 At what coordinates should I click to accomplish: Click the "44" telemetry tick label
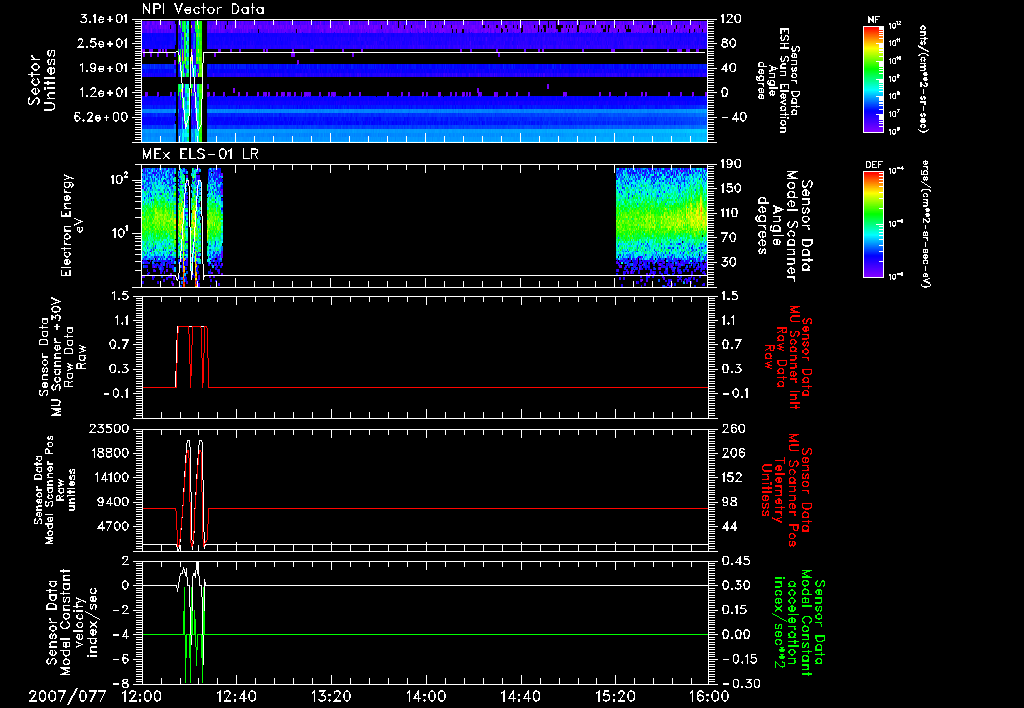point(728,526)
